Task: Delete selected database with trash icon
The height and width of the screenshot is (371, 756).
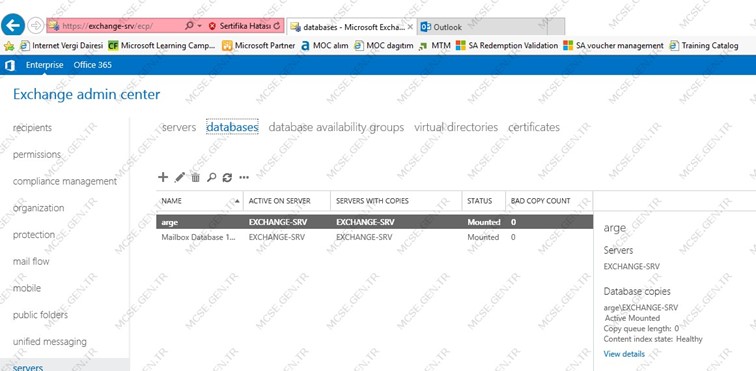Action: pos(195,178)
